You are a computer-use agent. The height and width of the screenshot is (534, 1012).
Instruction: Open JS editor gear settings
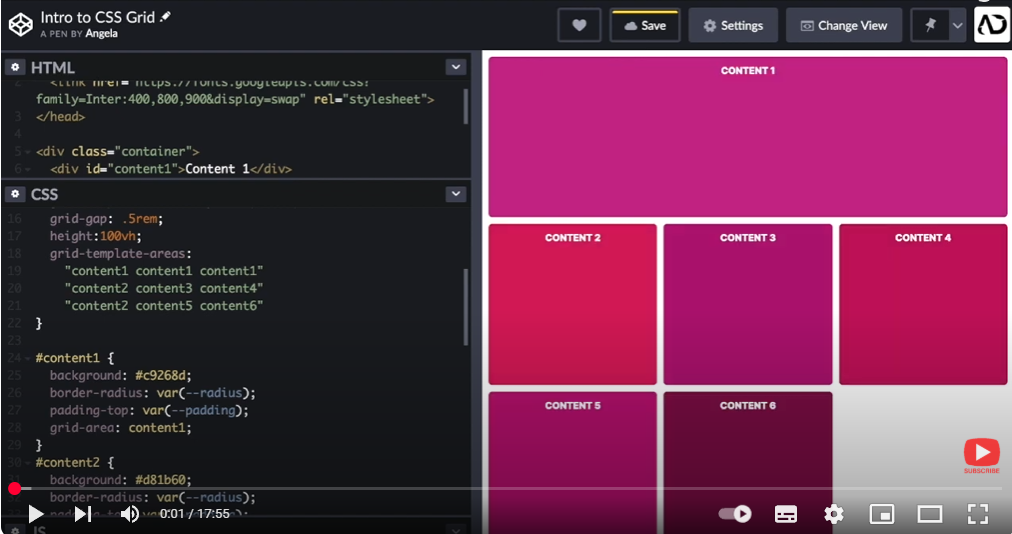click(x=15, y=531)
